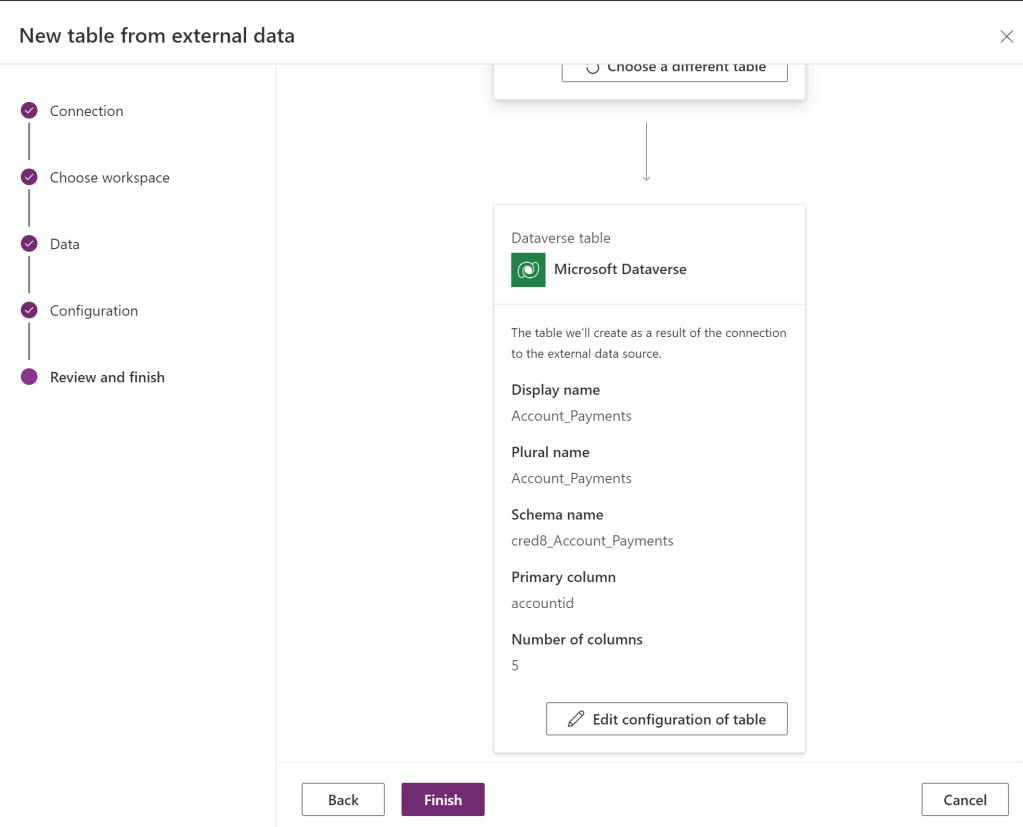Click the purple Finish button
The image size is (1023, 827).
click(443, 800)
